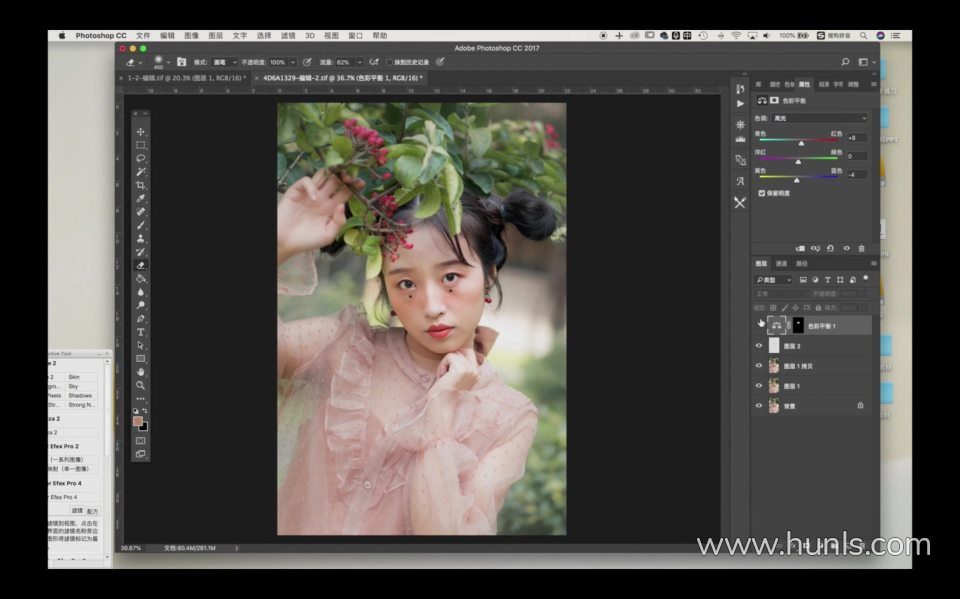Click the delete adjustment trash icon
960x599 pixels.
click(x=861, y=249)
